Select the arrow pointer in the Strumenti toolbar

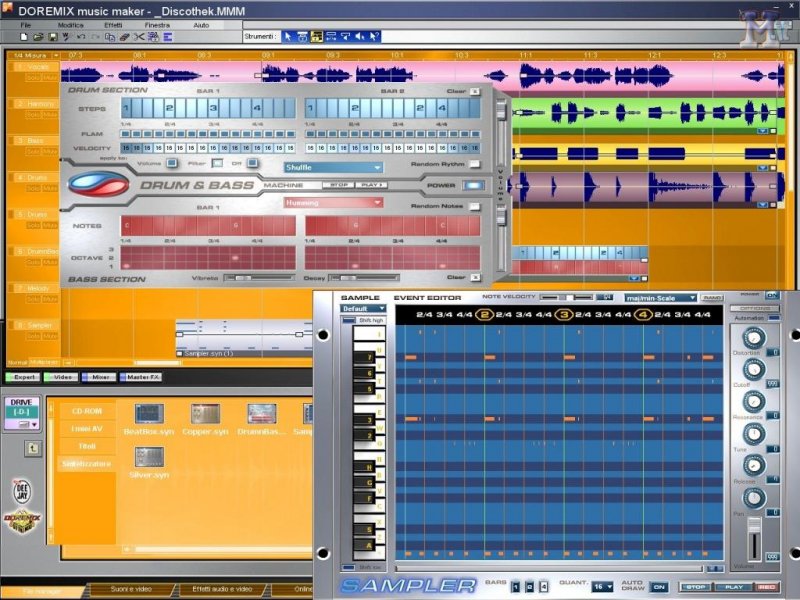point(288,36)
